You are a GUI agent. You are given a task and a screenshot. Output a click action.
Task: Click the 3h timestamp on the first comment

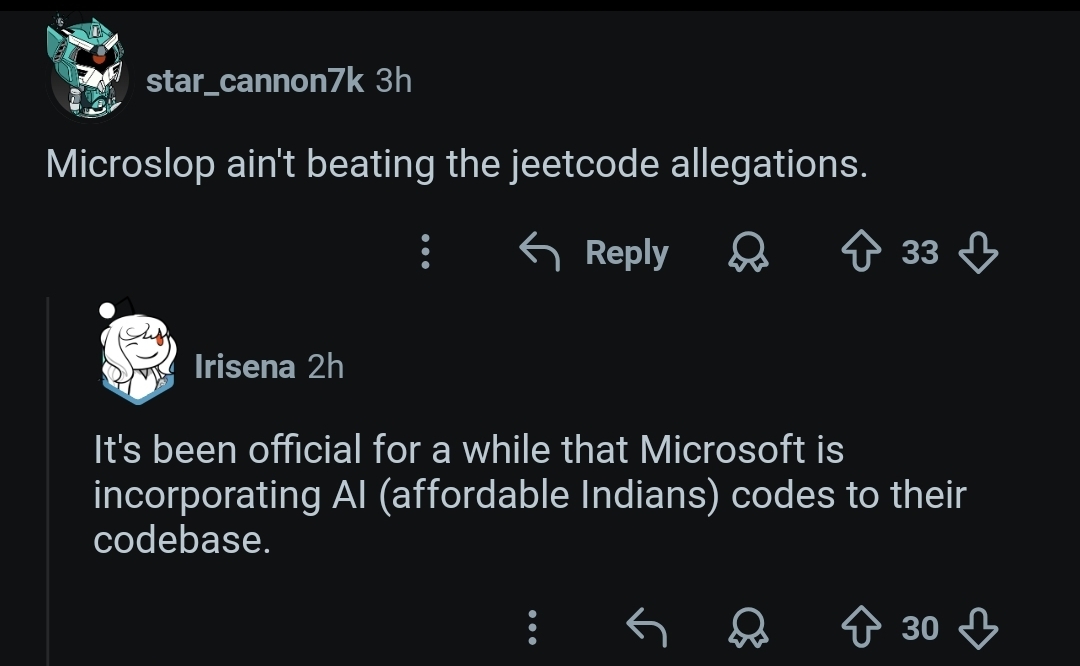point(393,81)
